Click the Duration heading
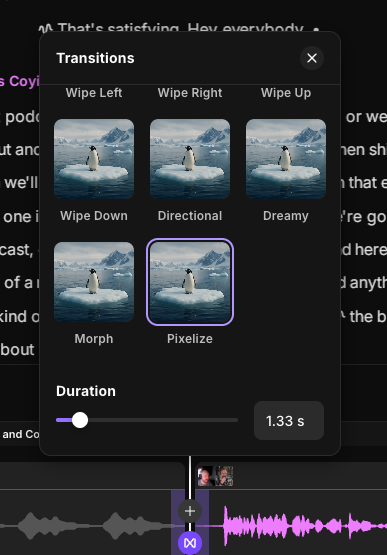This screenshot has height=555, width=387. click(86, 391)
